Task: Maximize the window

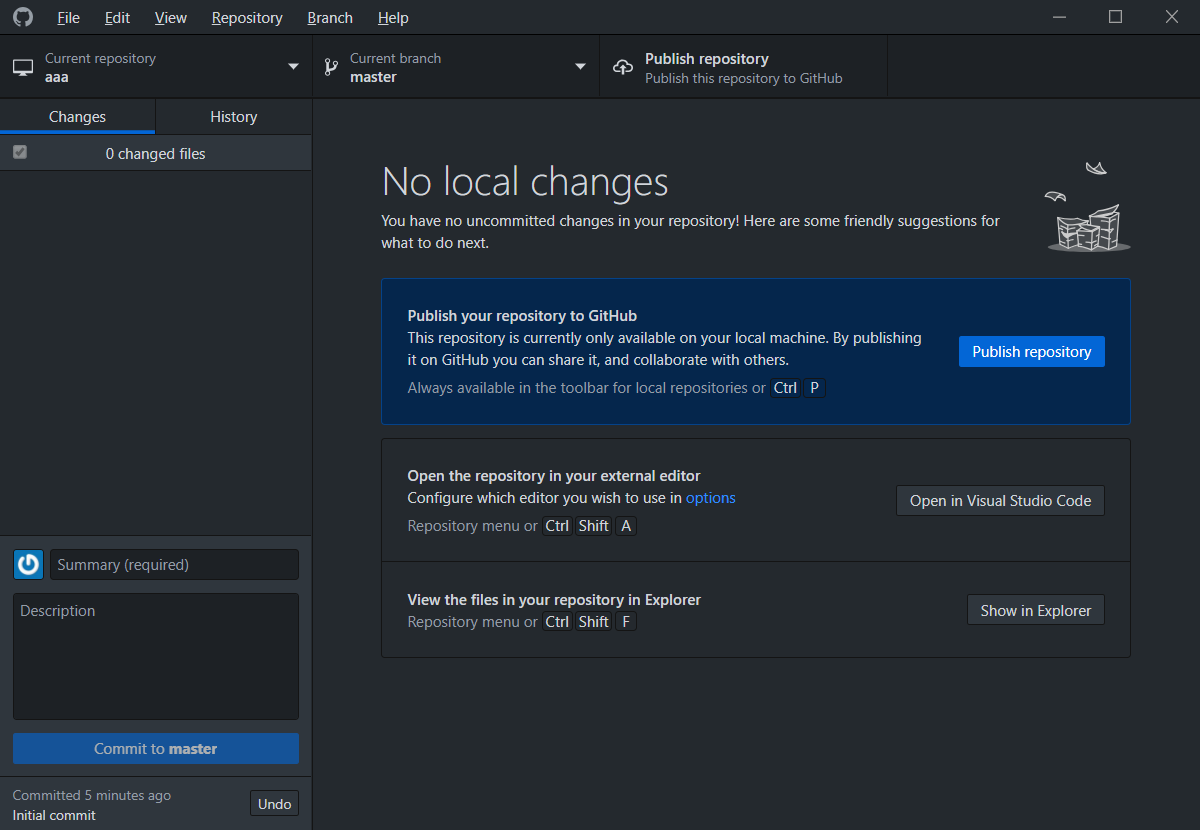Action: pyautogui.click(x=1115, y=17)
